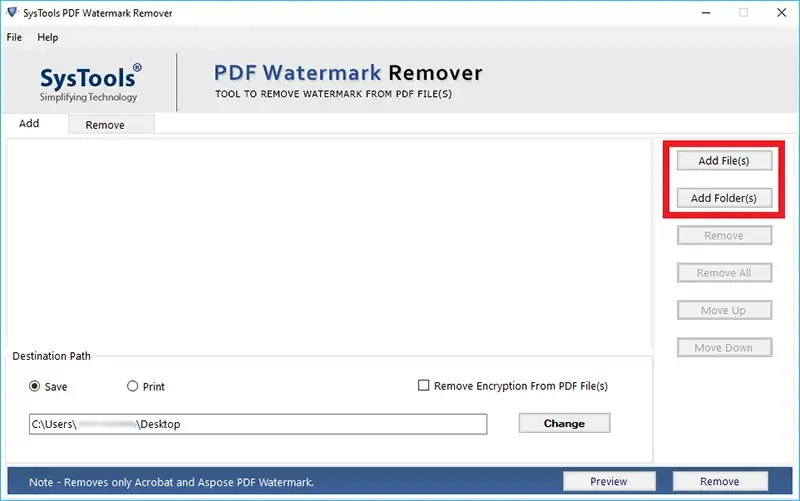Click the Destination Path group label
Image resolution: width=800 pixels, height=501 pixels.
click(x=52, y=356)
